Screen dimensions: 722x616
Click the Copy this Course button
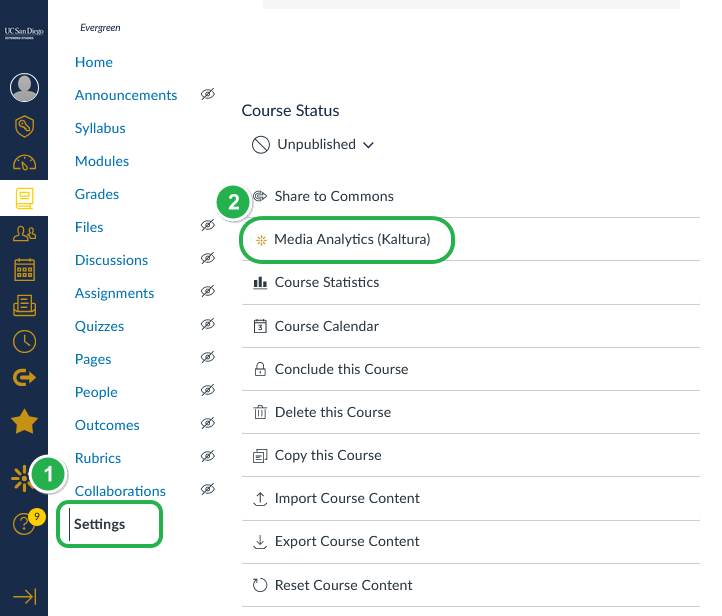pyautogui.click(x=327, y=455)
